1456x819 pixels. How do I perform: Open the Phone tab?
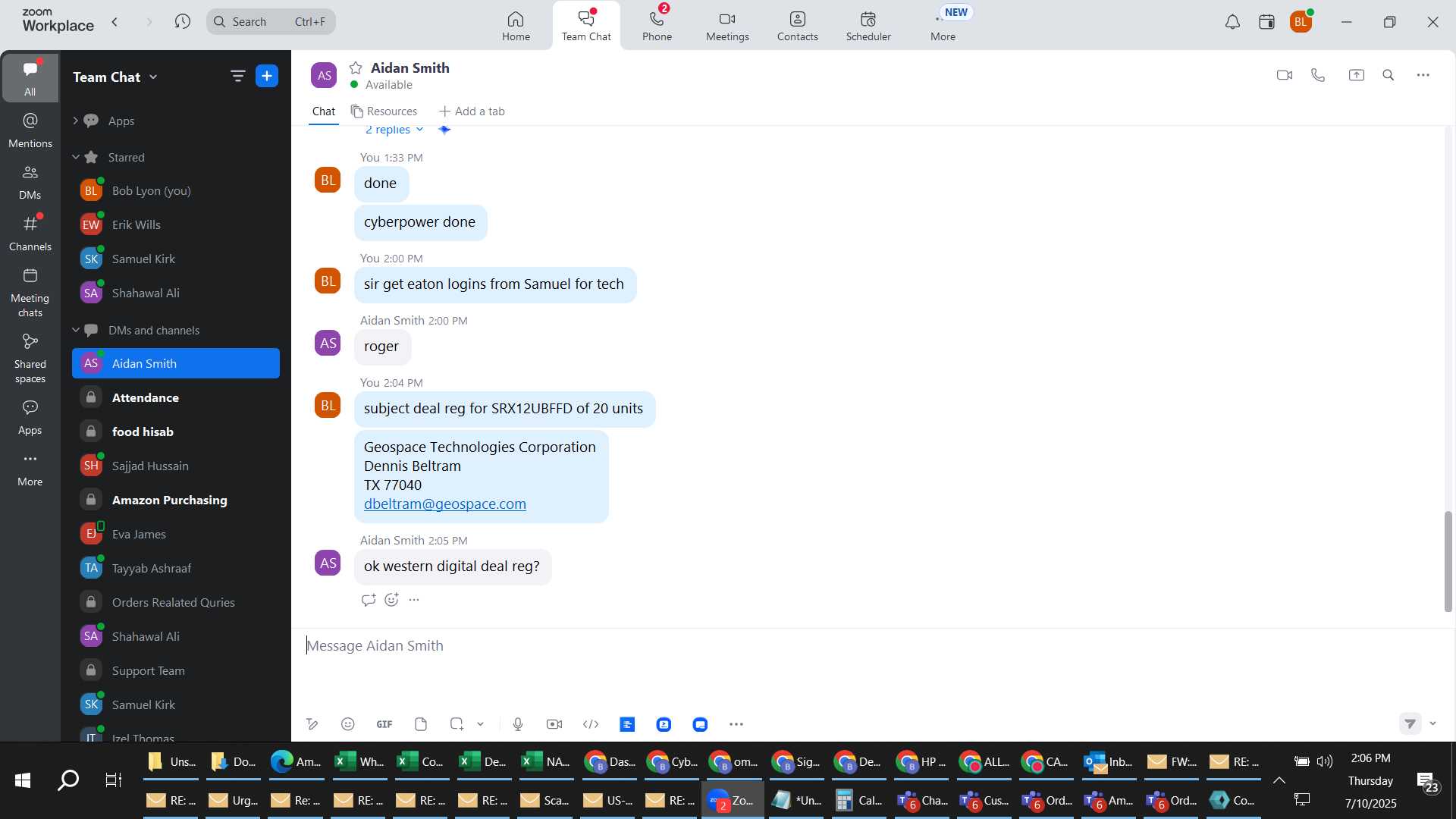click(x=657, y=26)
